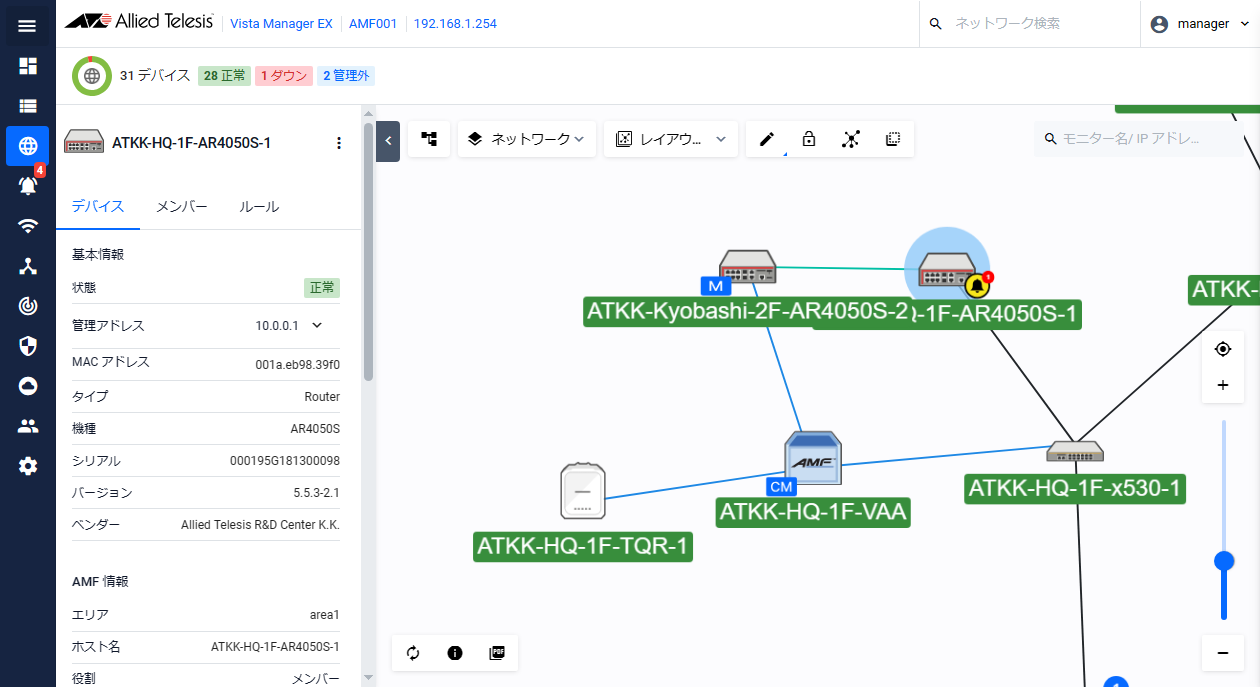Screen dimensions: 1260x687
Task: Click the tree topology view icon
Action: [429, 139]
